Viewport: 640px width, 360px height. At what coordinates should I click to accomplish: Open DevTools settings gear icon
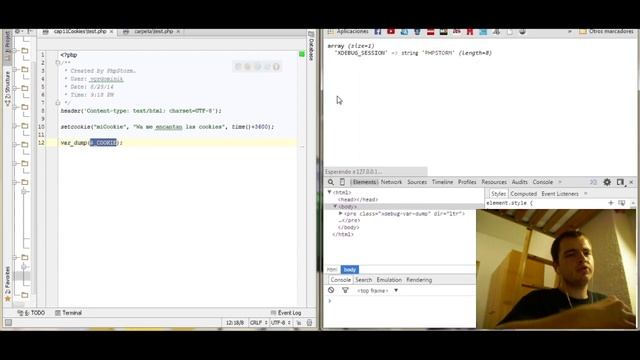607,182
